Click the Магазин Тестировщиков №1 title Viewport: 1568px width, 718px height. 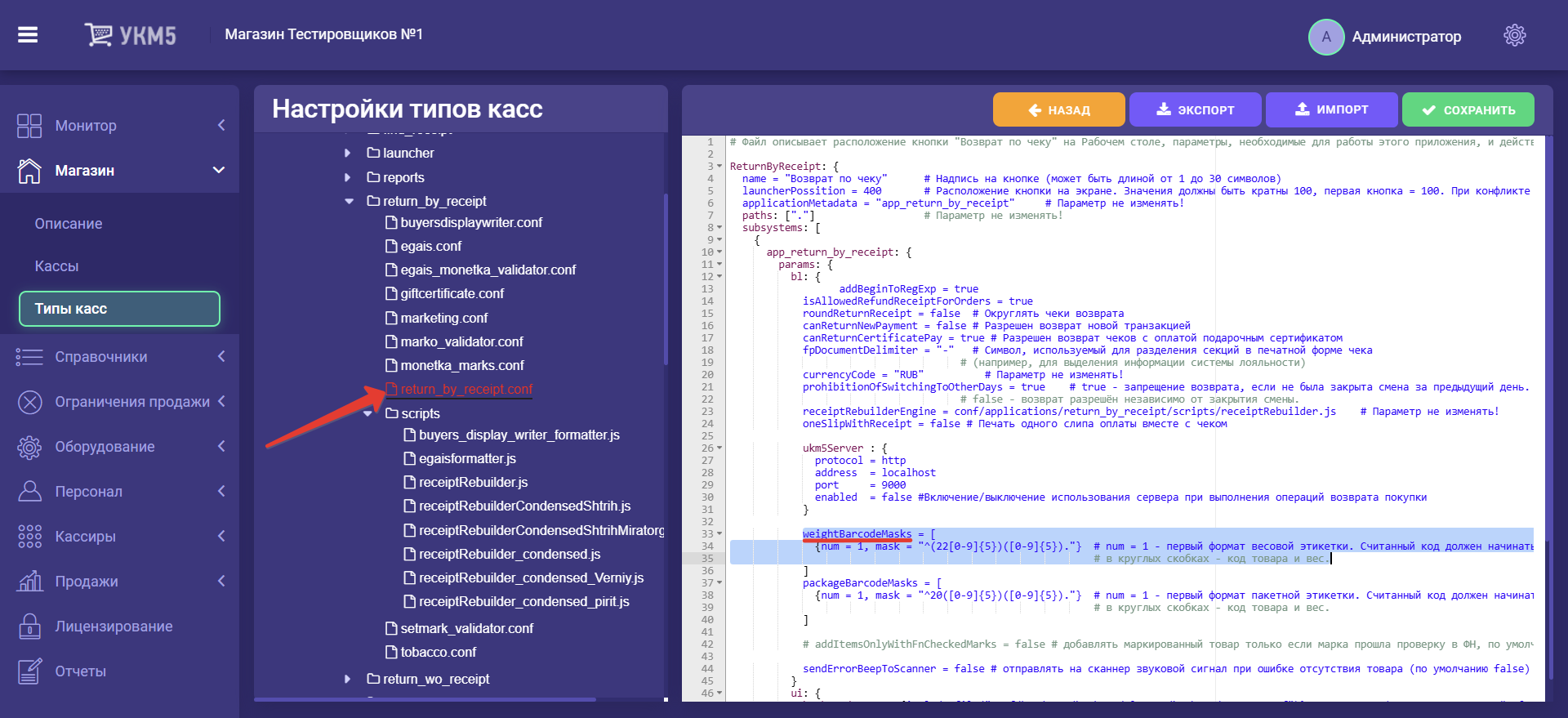pos(324,34)
